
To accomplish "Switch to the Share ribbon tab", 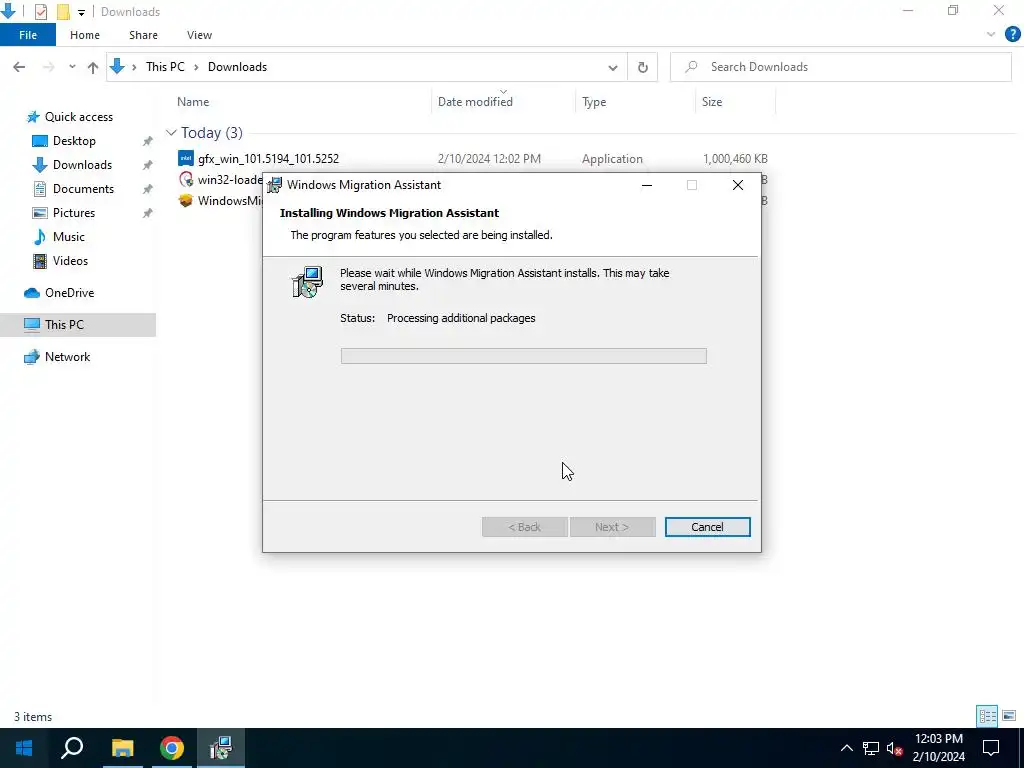I will tap(143, 35).
